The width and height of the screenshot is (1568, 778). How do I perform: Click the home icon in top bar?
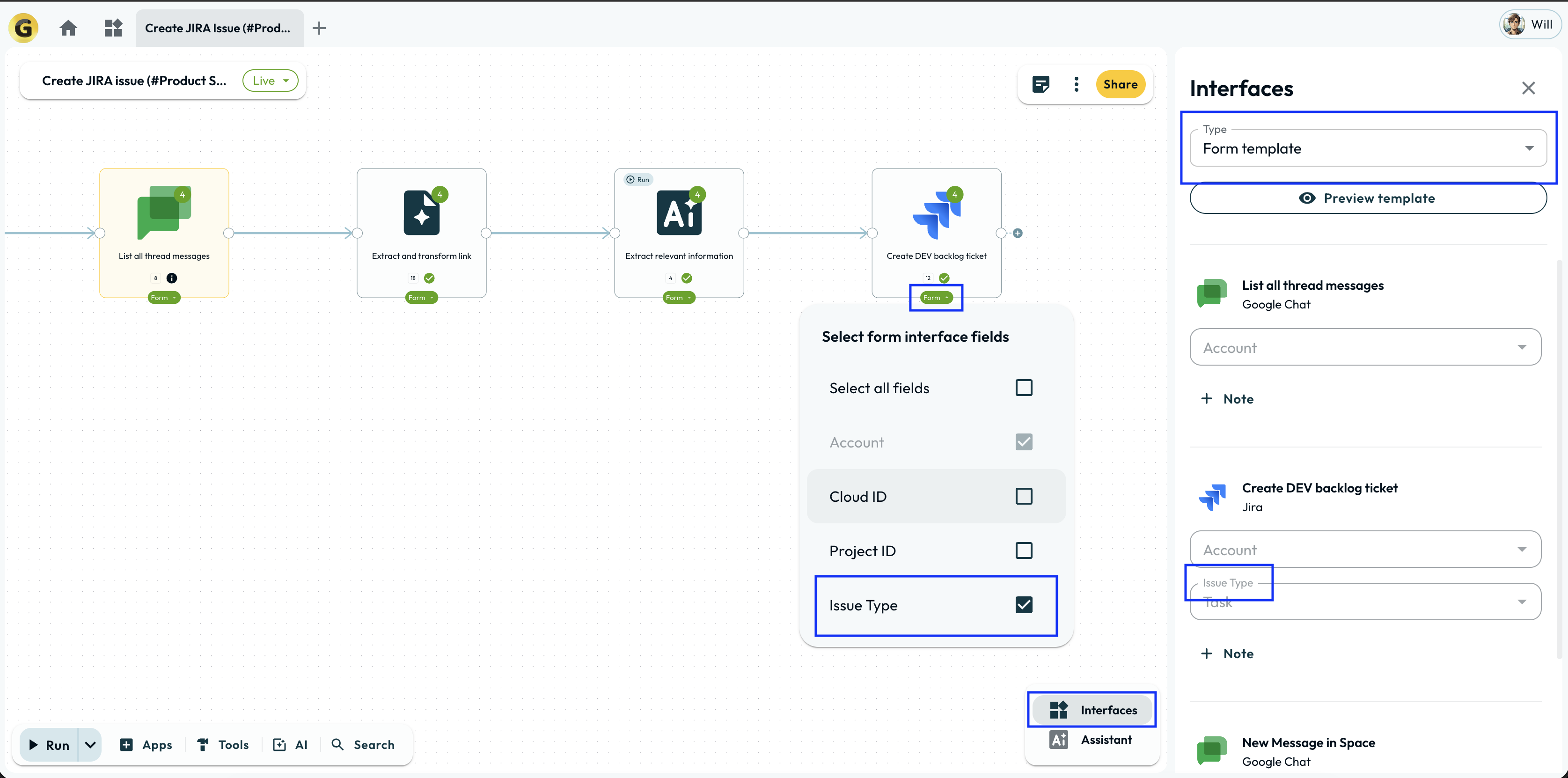click(x=68, y=28)
